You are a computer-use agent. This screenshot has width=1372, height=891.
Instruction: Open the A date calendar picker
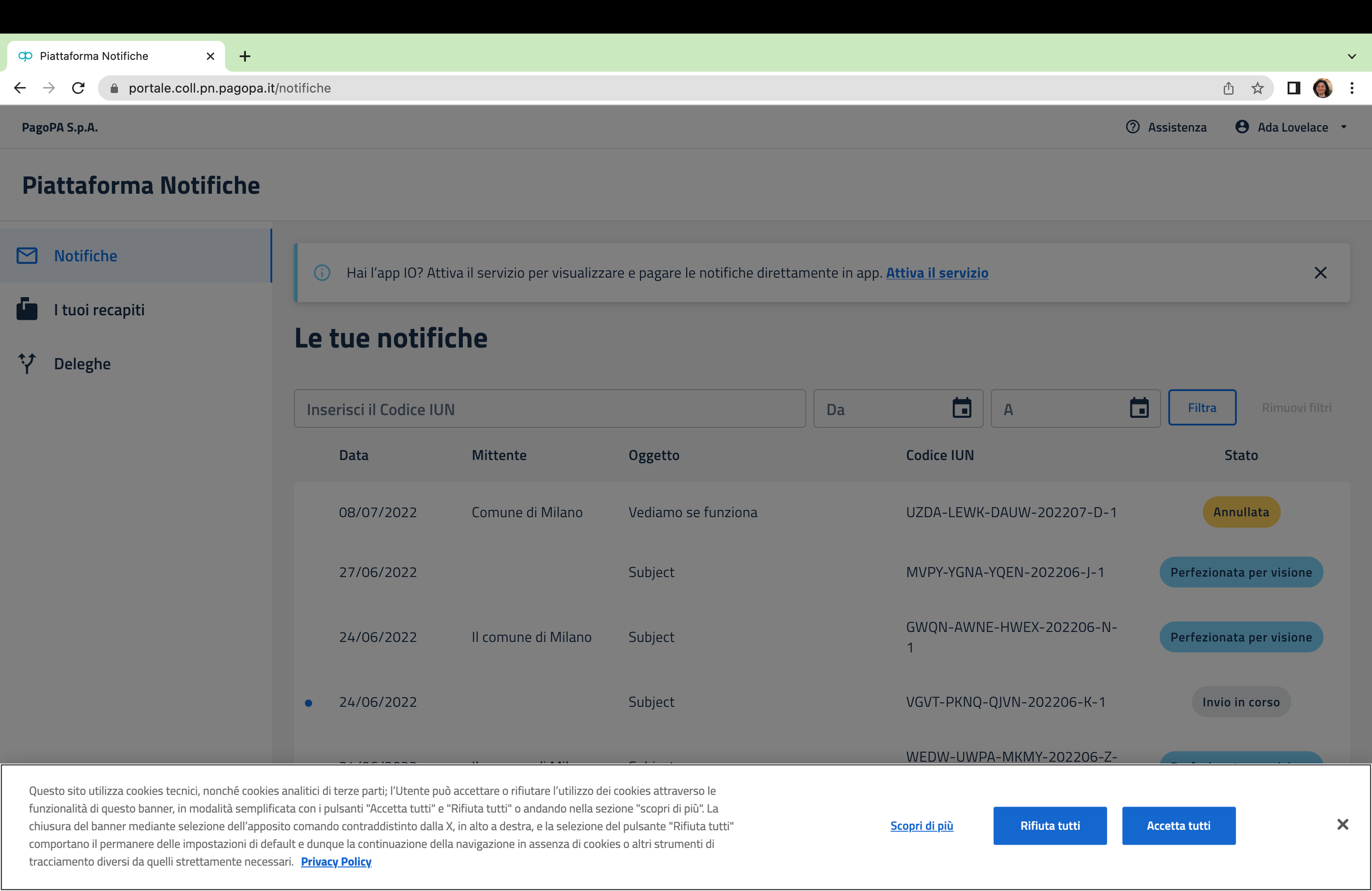(x=1139, y=409)
